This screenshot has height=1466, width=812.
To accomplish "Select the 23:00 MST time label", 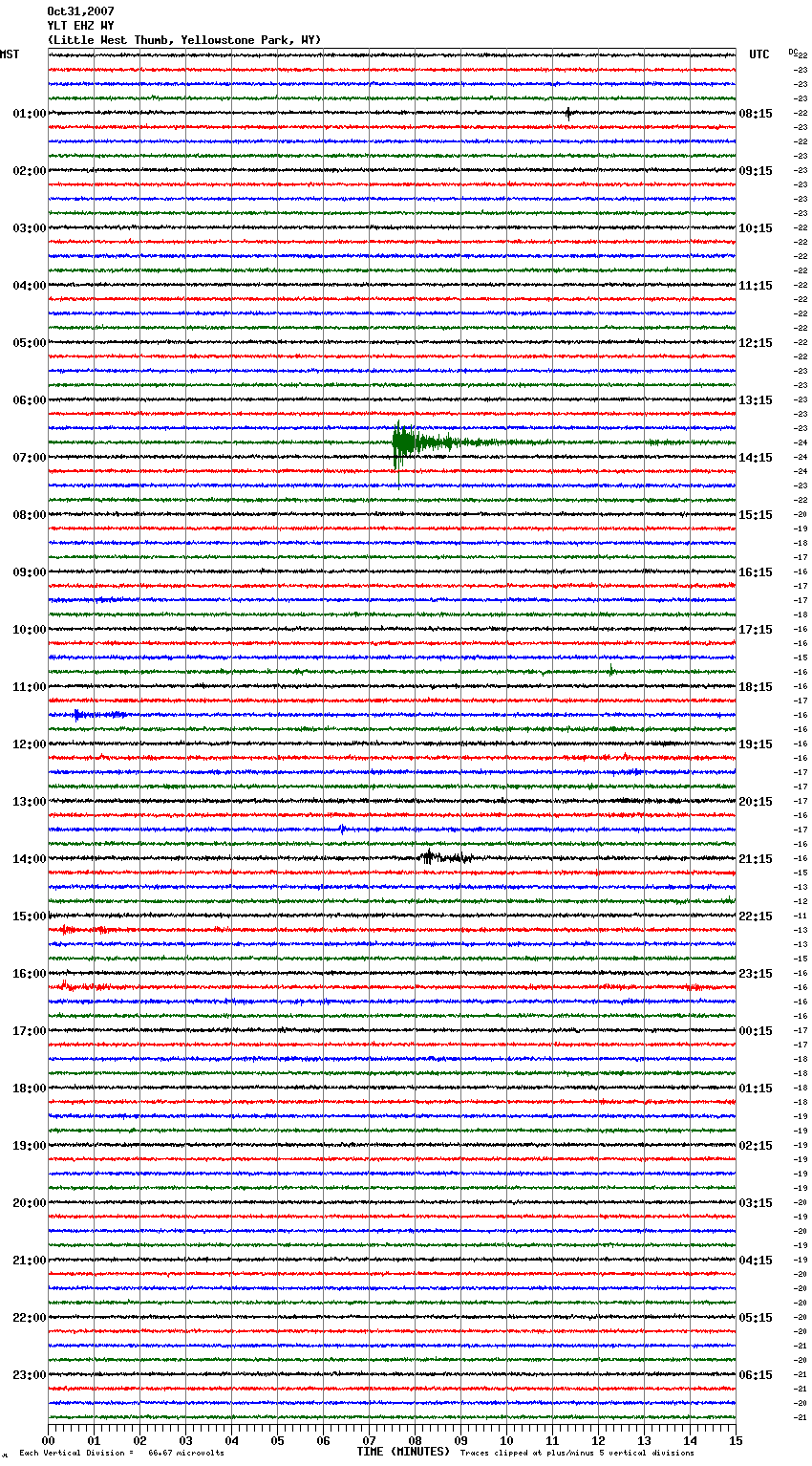I will pyautogui.click(x=30, y=1375).
